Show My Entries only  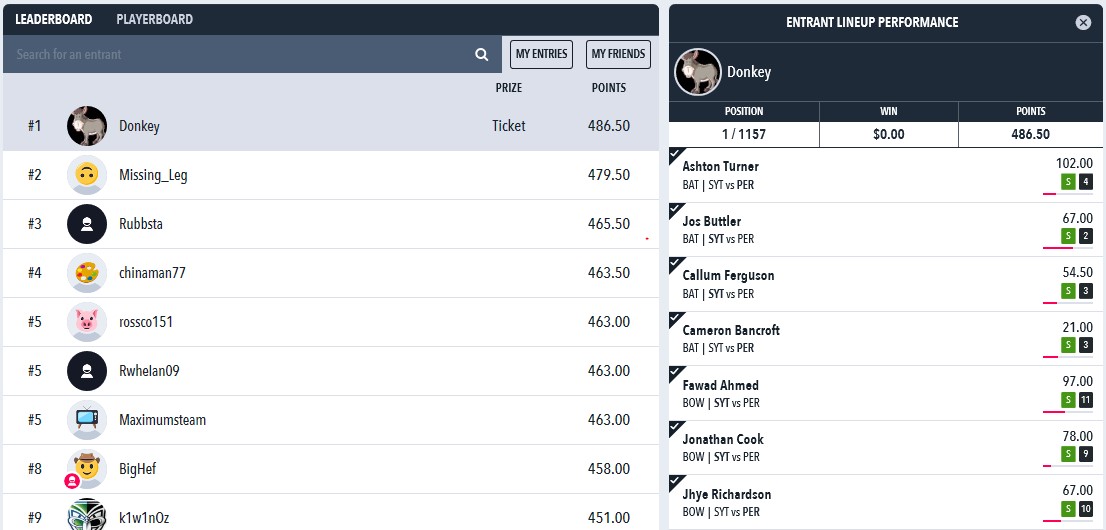541,54
